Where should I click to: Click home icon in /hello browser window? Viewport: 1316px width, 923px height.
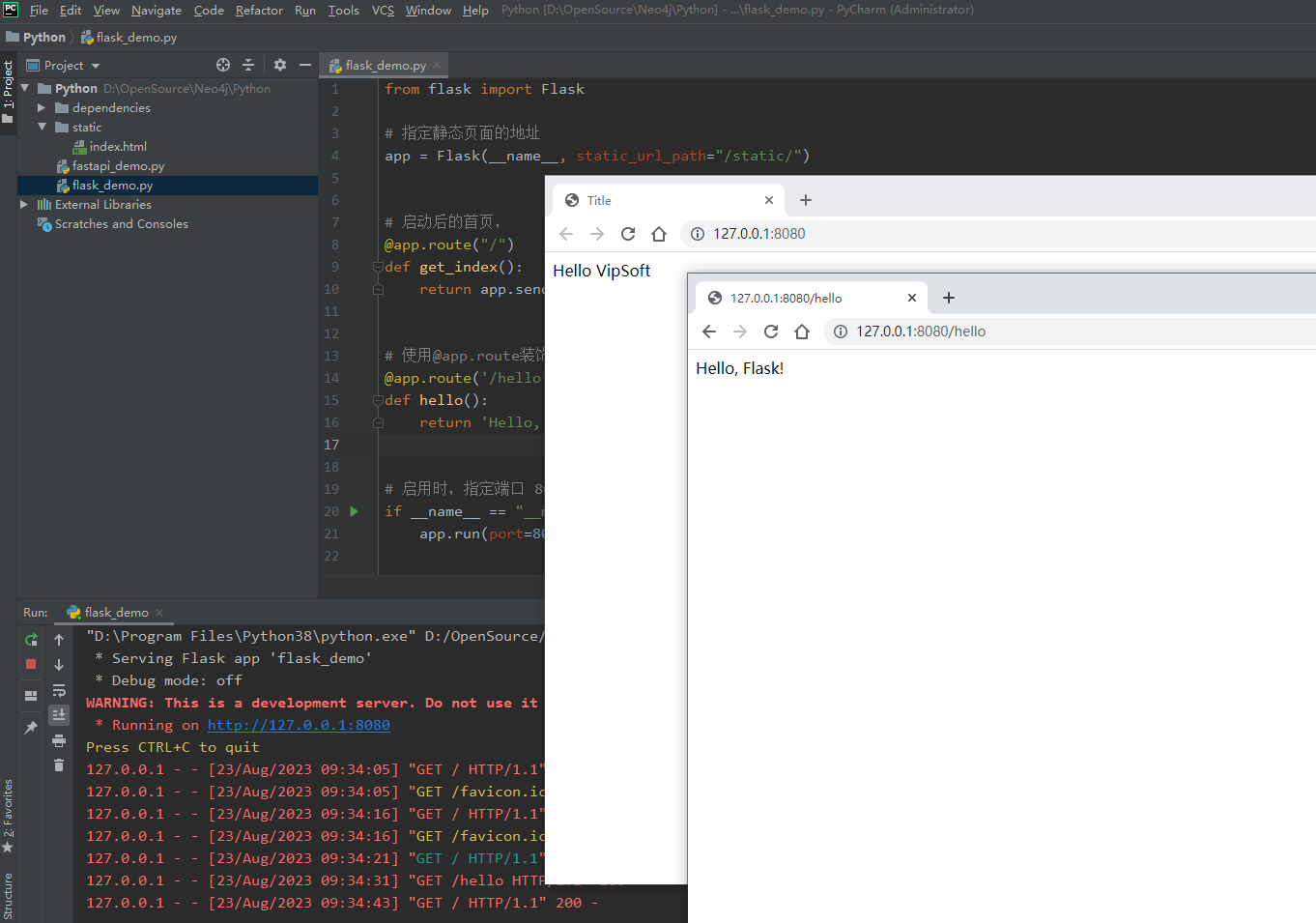click(802, 332)
